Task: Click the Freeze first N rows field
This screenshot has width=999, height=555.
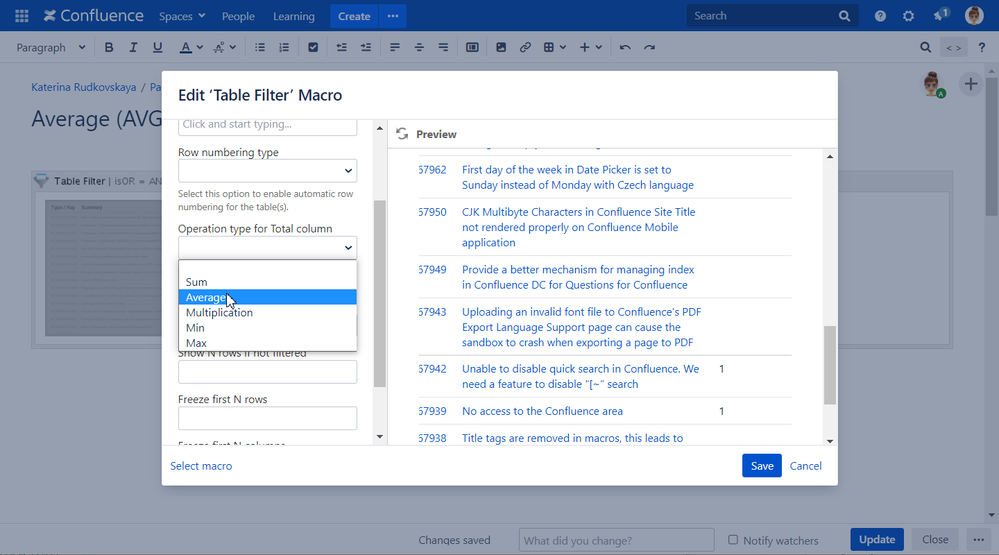Action: [x=268, y=418]
